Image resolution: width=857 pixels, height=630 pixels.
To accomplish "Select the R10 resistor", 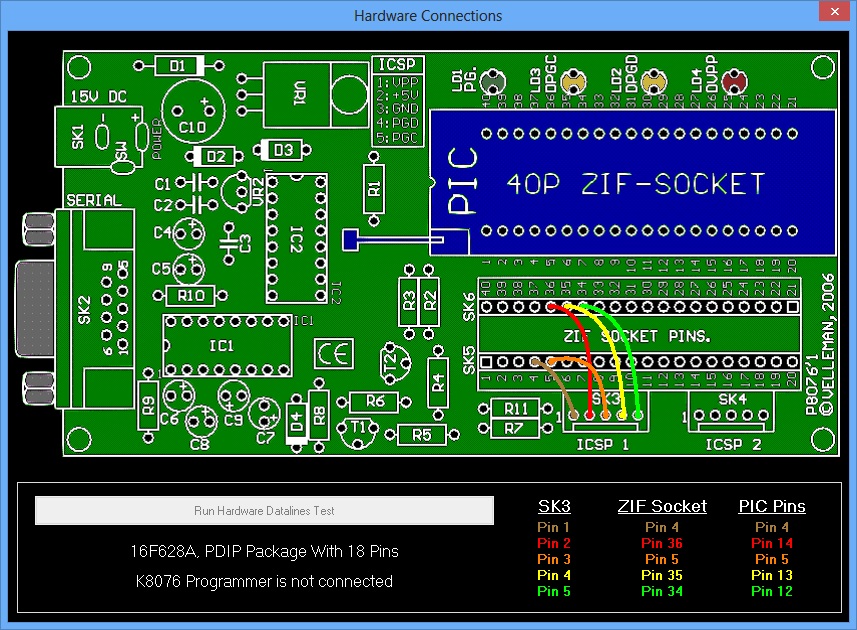I will (190, 296).
